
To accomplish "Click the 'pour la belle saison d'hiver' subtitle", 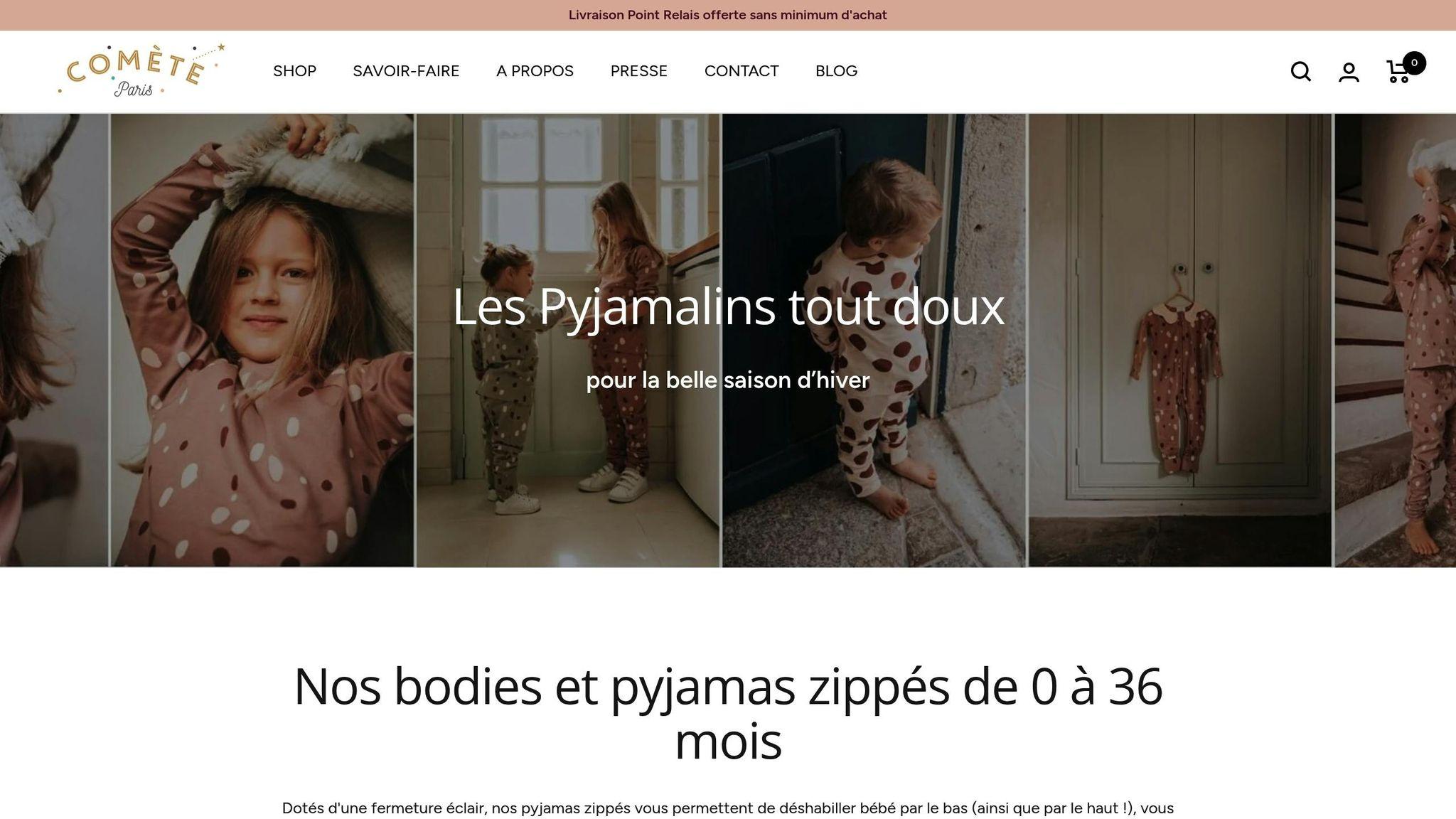I will pyautogui.click(x=728, y=380).
